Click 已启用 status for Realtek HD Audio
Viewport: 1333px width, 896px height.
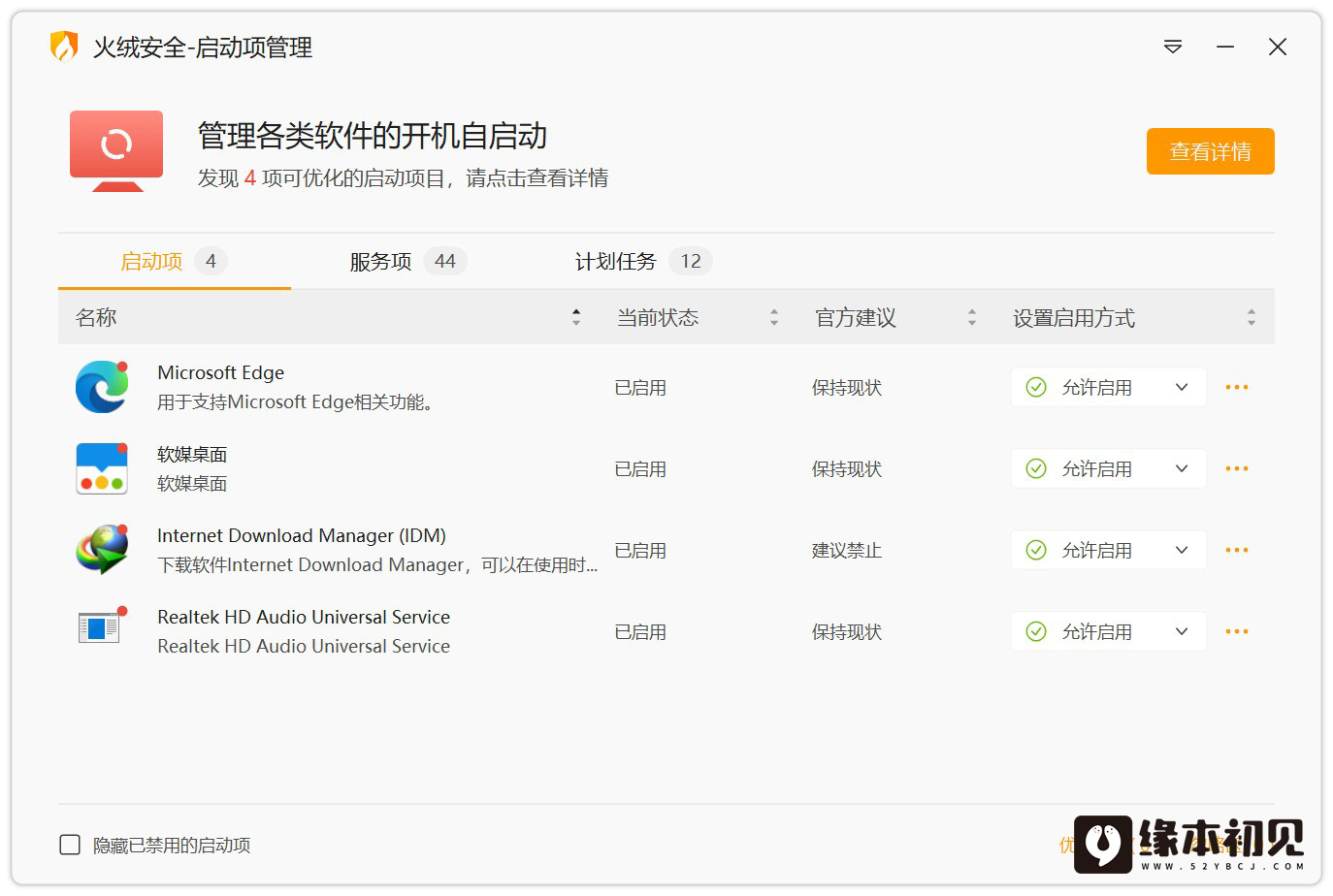pos(640,632)
